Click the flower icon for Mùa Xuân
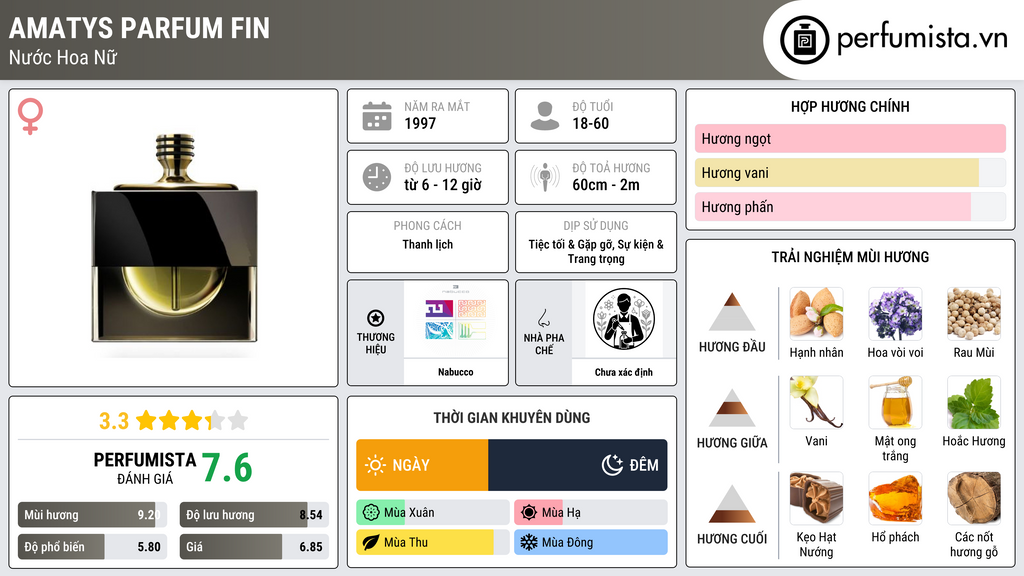Viewport: 1024px width, 576px height. [x=371, y=513]
